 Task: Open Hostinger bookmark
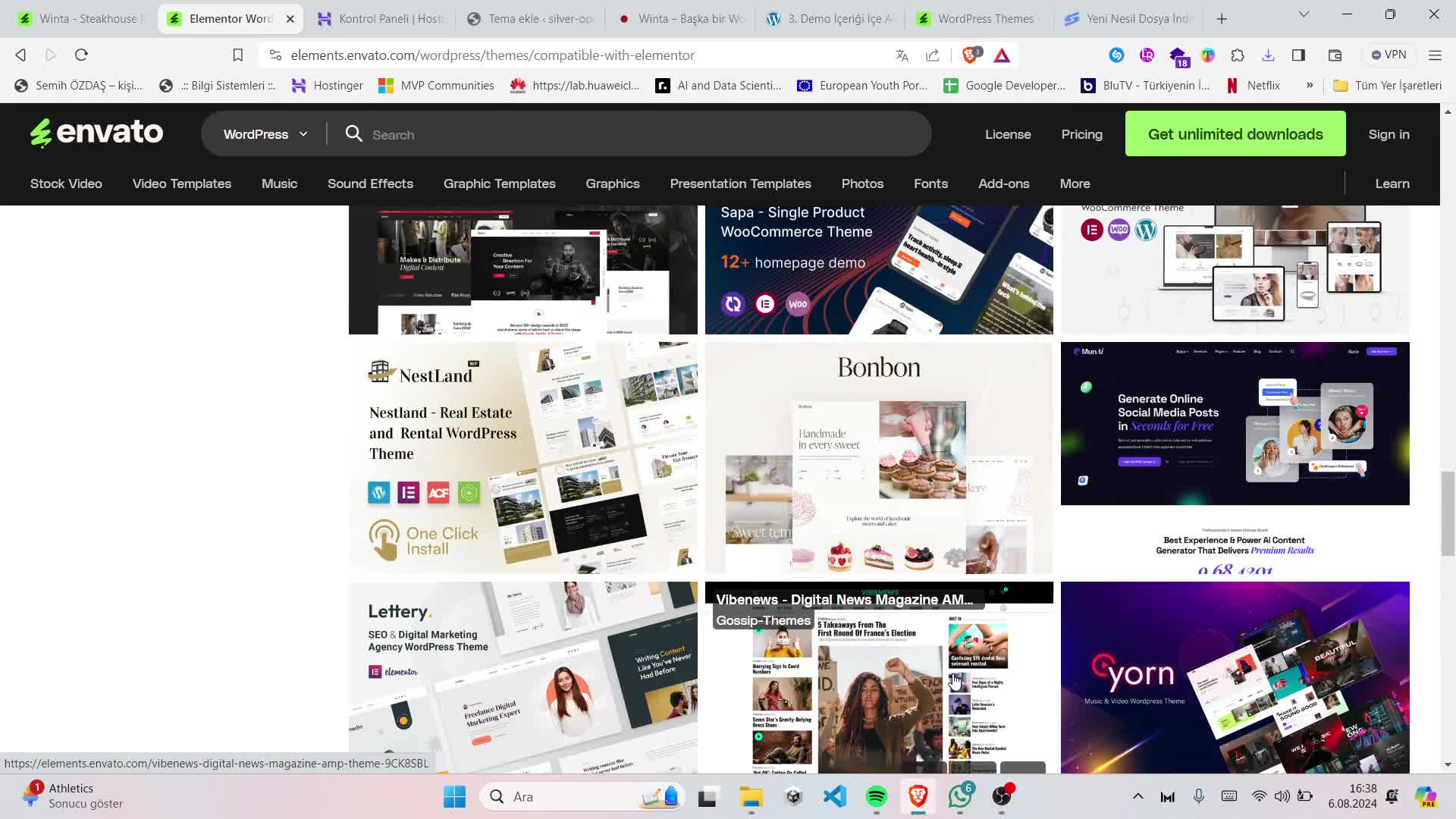tap(328, 86)
